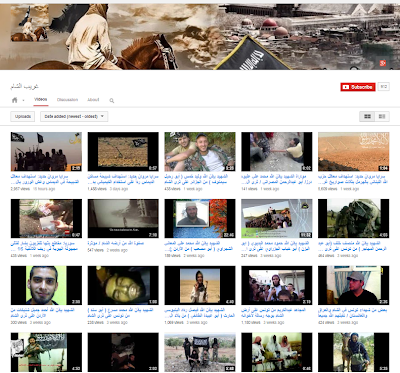Click the title link above 547 views
The width and height of the screenshot is (400, 373).
coord(115,243)
